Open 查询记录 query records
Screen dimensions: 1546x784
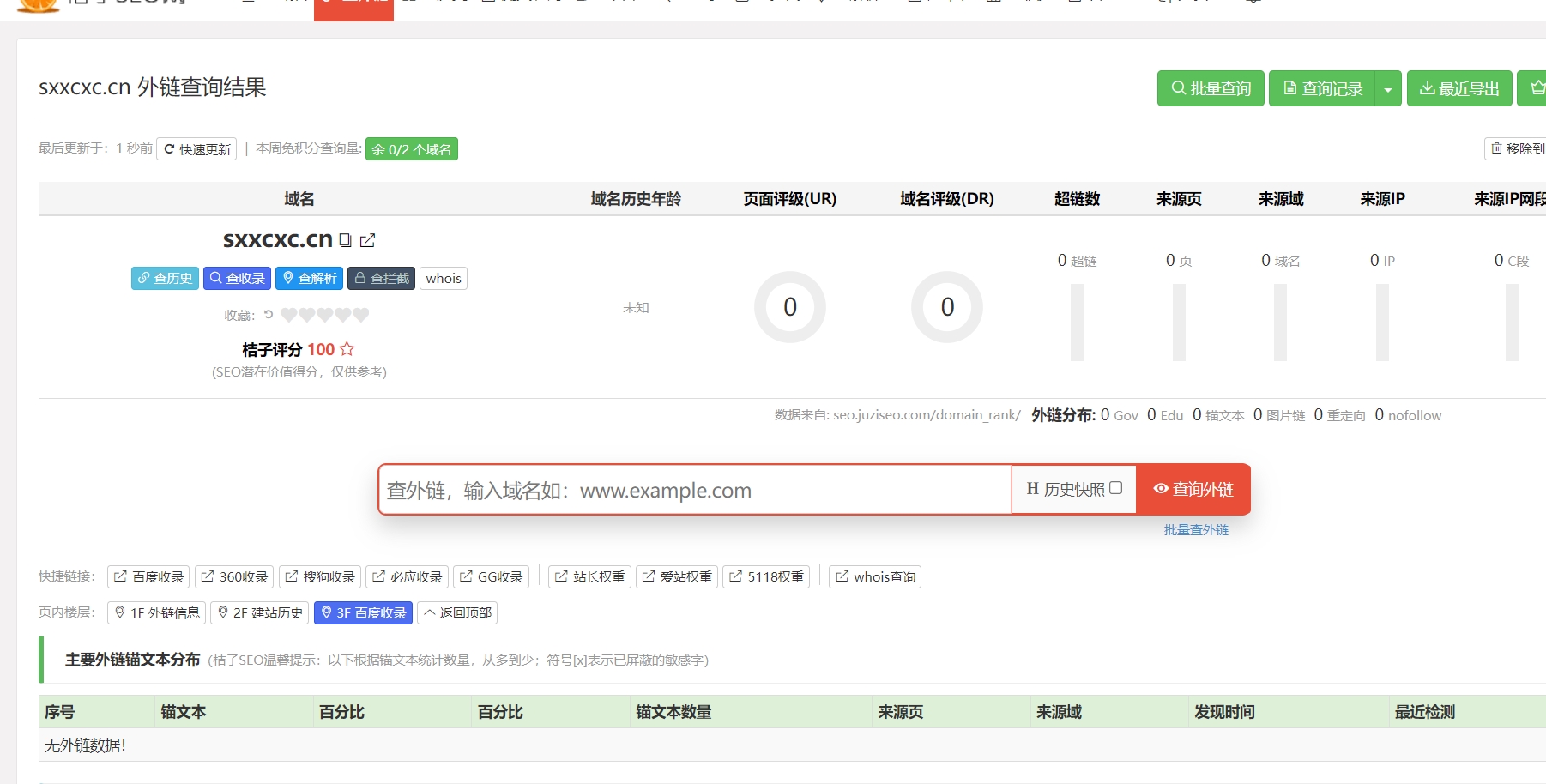1322,88
